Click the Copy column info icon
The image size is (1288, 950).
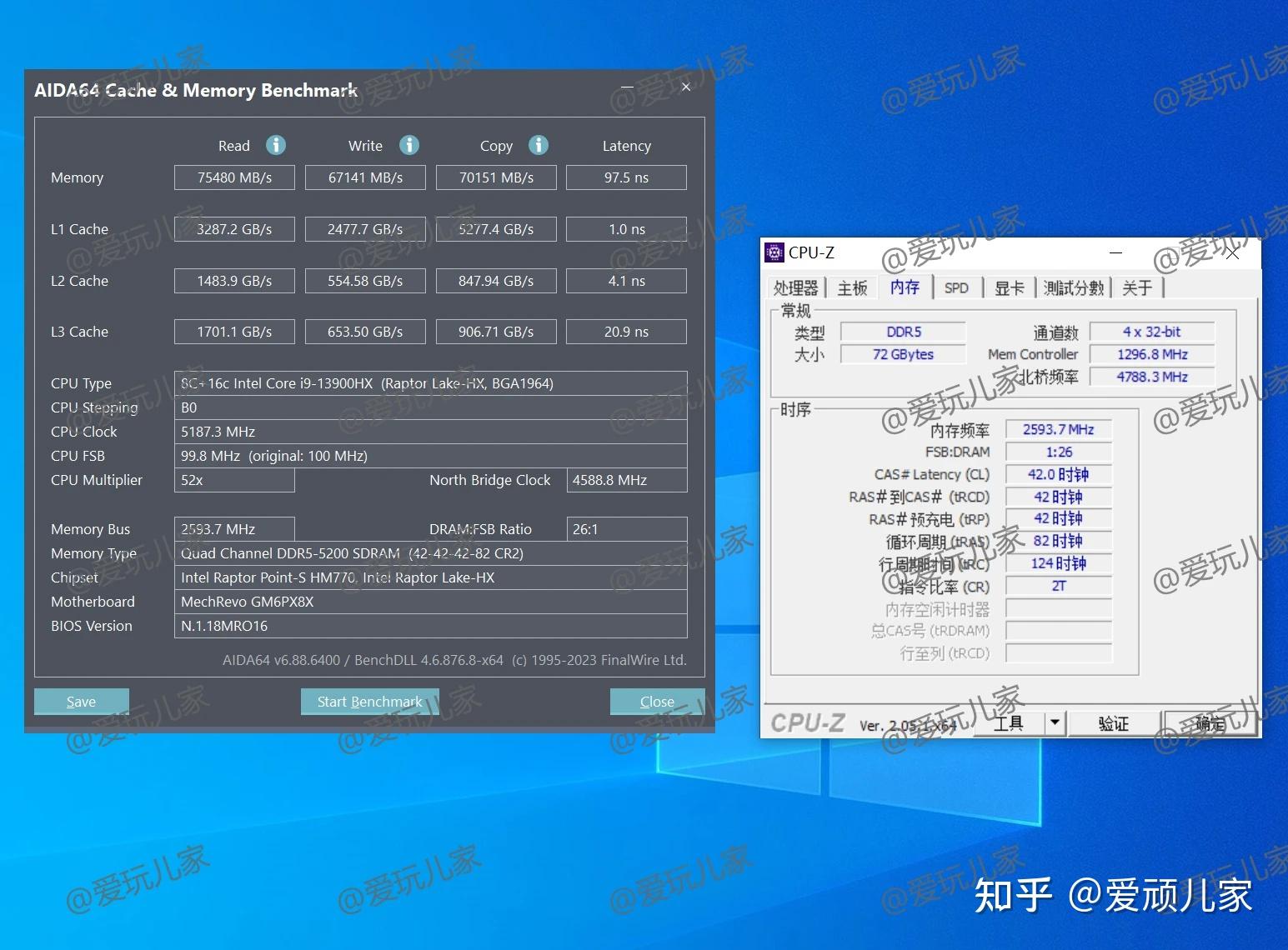pos(538,145)
